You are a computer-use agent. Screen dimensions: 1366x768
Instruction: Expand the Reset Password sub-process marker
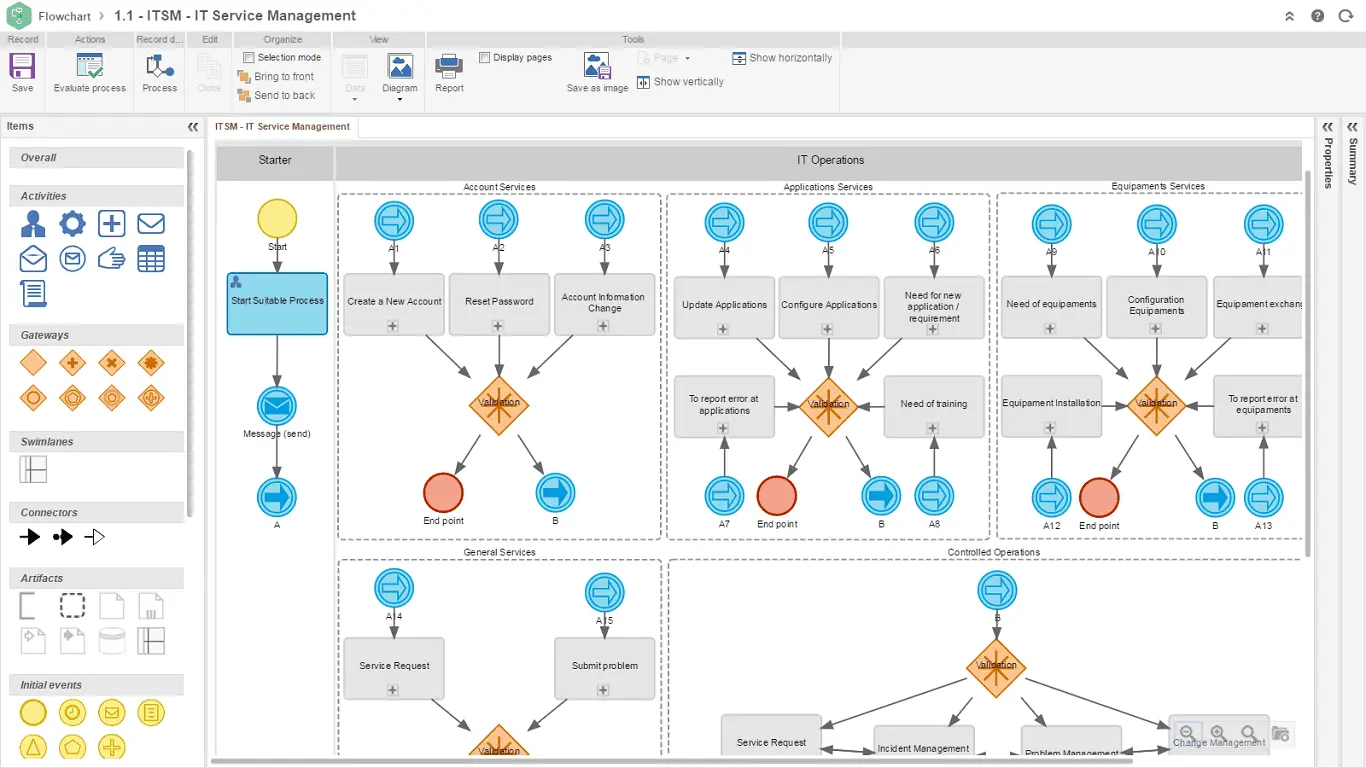499,326
